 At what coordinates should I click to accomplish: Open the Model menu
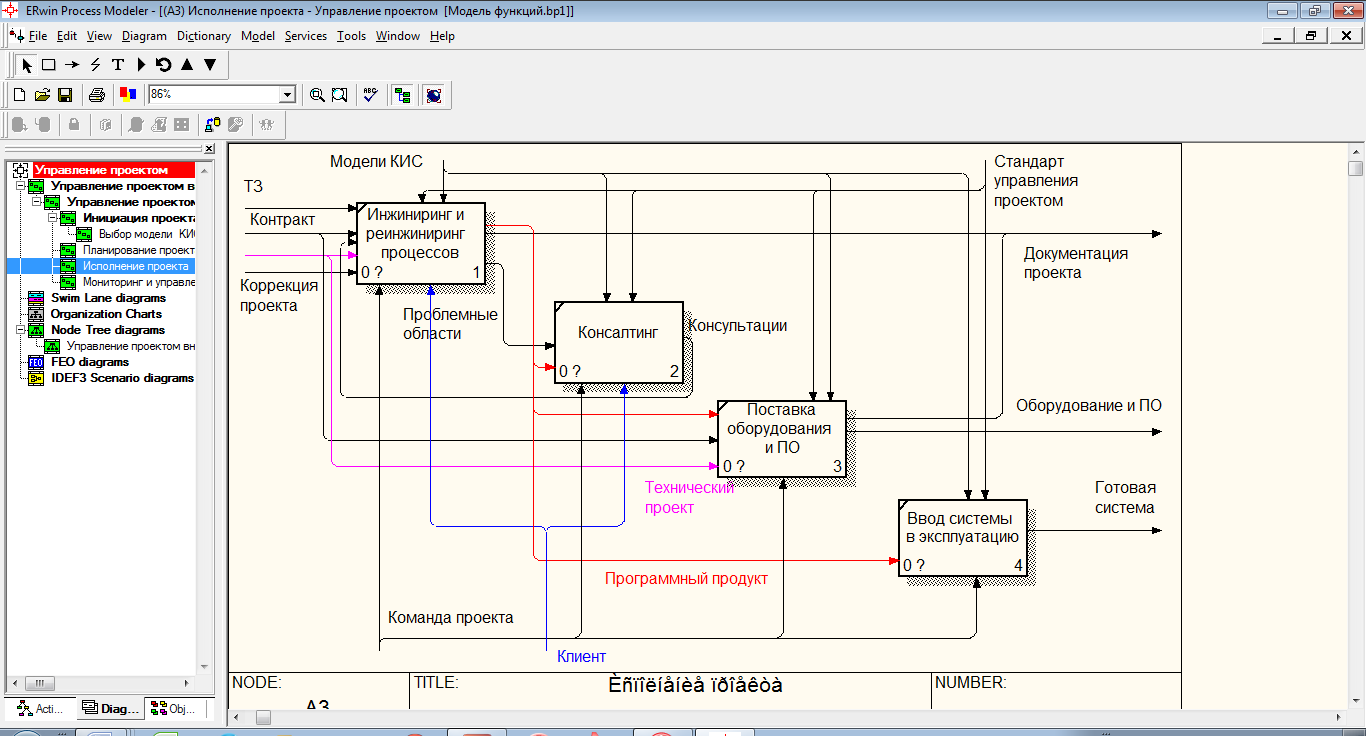(258, 36)
